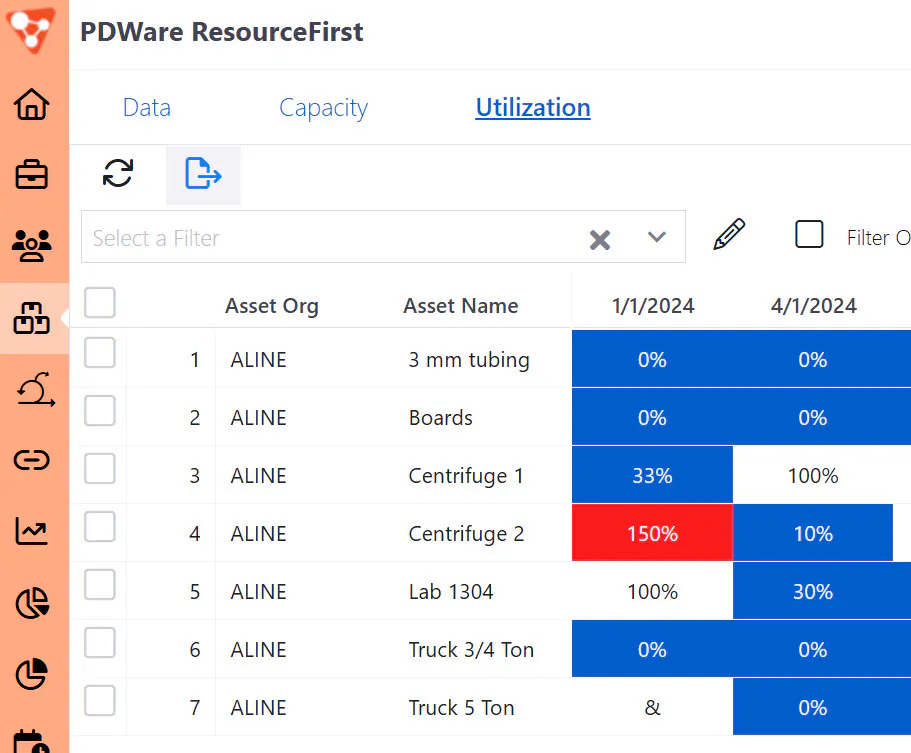This screenshot has height=753, width=911.
Task: Check the row for Truck 5 Ton
Action: point(99,701)
